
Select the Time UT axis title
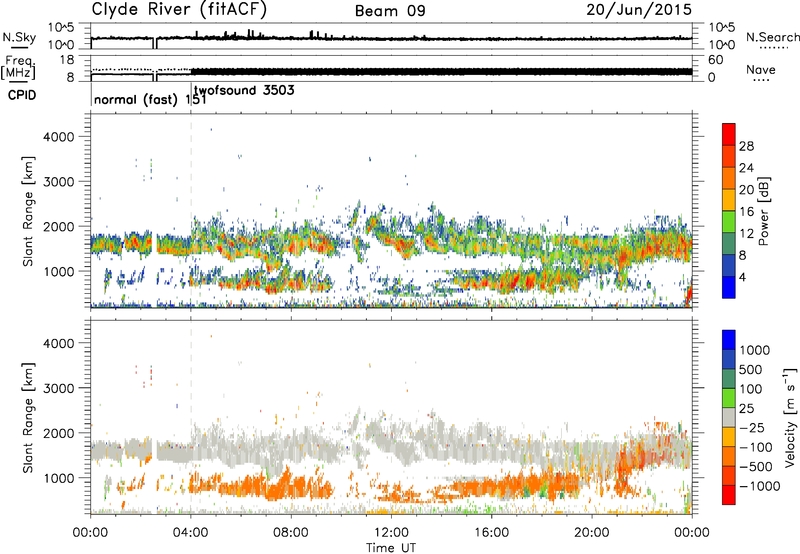pyautogui.click(x=391, y=548)
